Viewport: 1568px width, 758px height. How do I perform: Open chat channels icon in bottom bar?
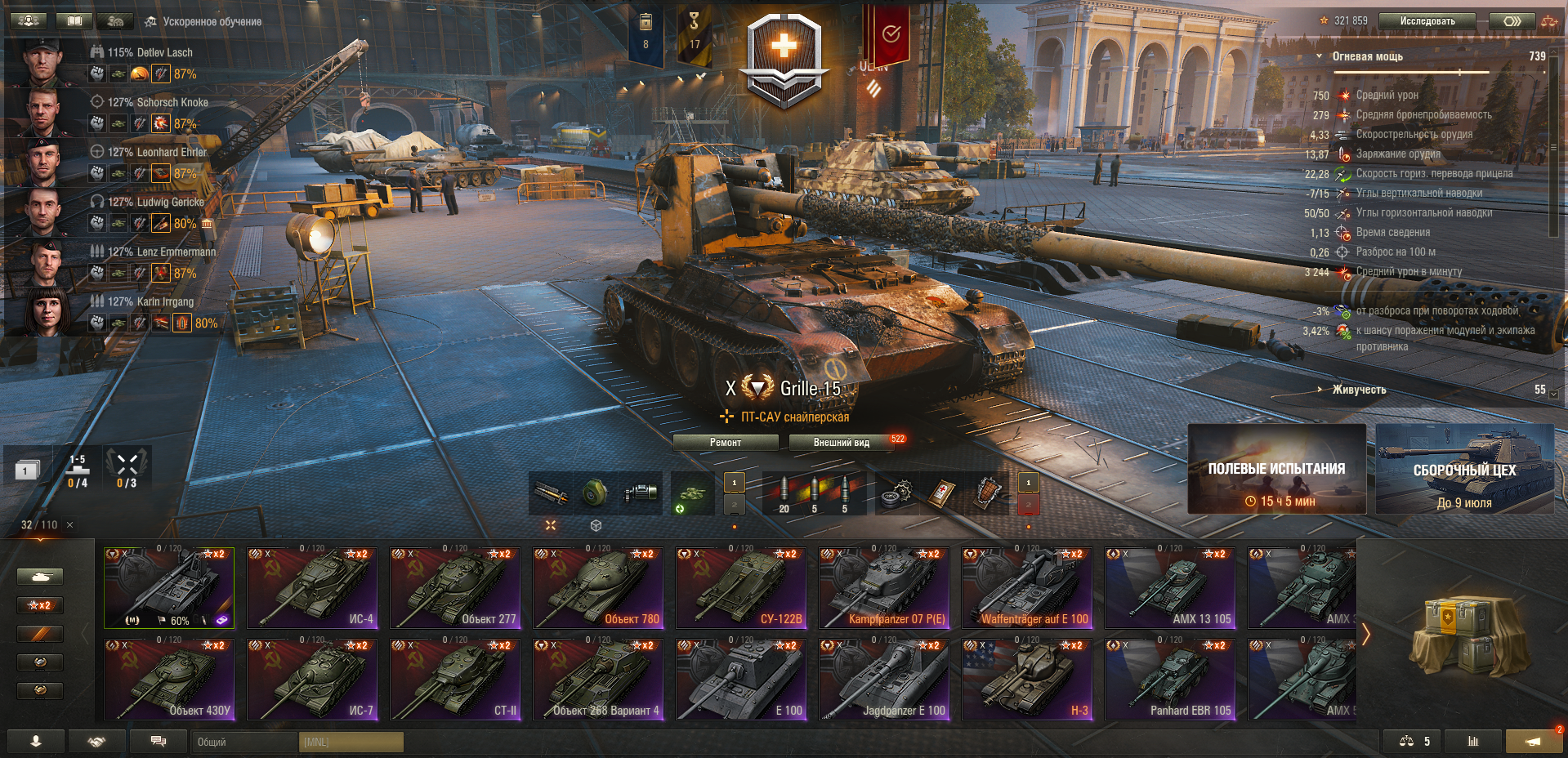tap(159, 741)
